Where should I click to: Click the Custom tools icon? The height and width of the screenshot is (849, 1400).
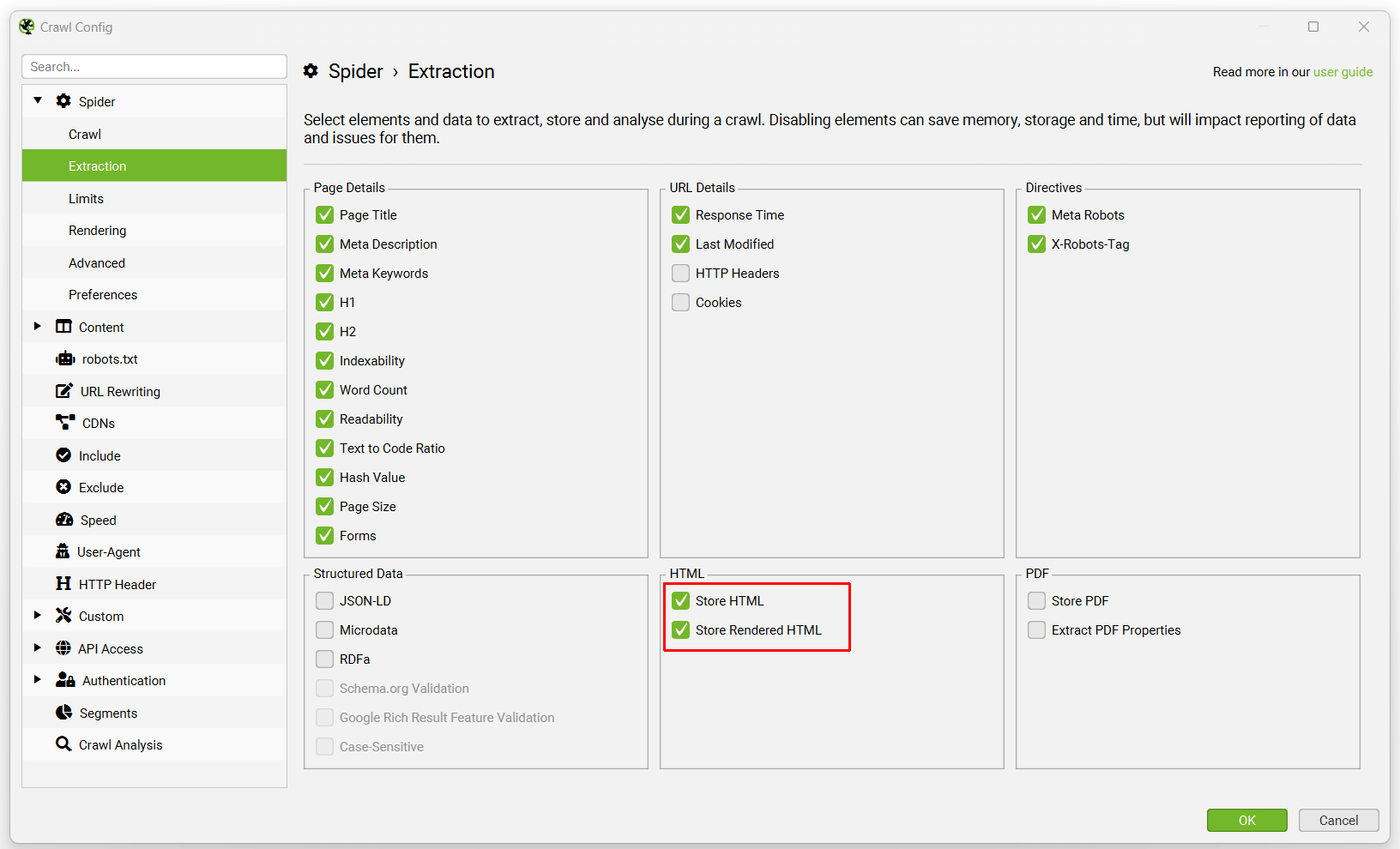pos(63,616)
